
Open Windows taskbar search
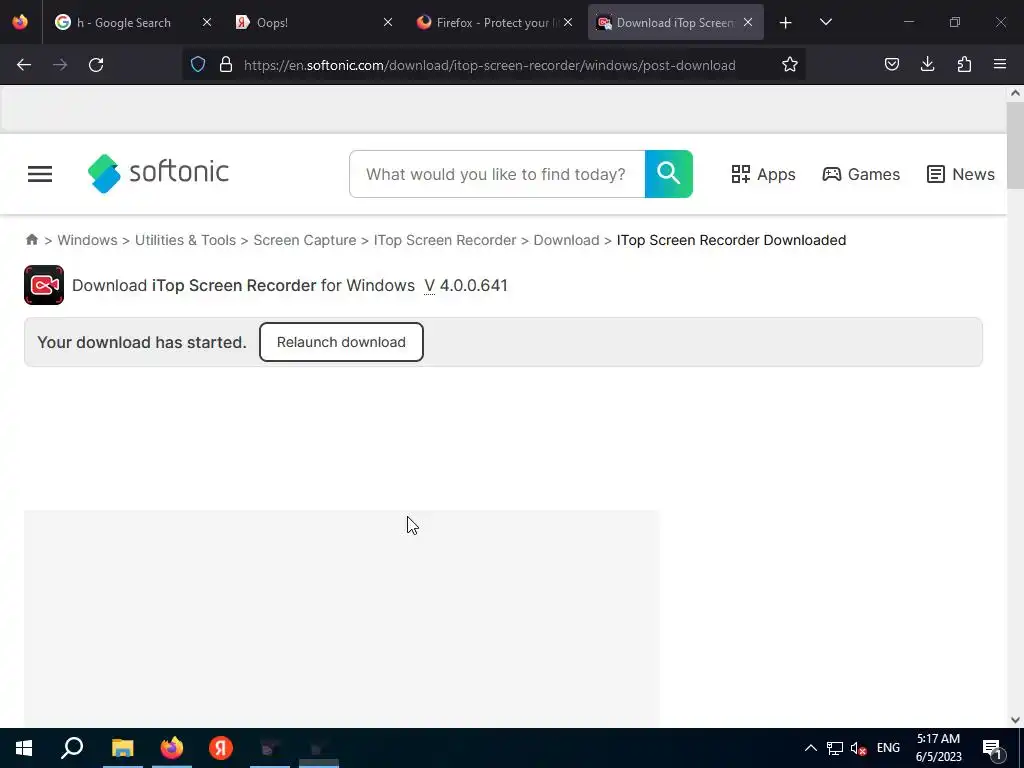pos(72,748)
